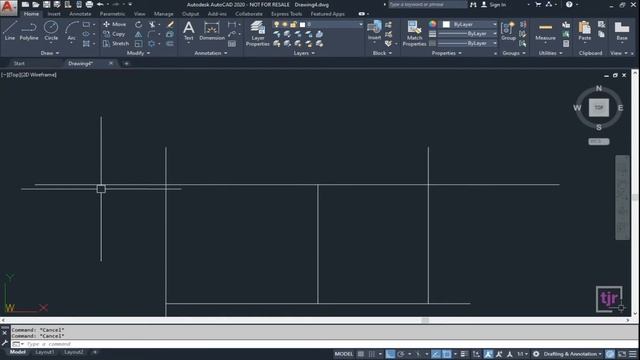Toggle object snap in status bar
Viewport: 640px width, 360px height.
click(x=447, y=354)
